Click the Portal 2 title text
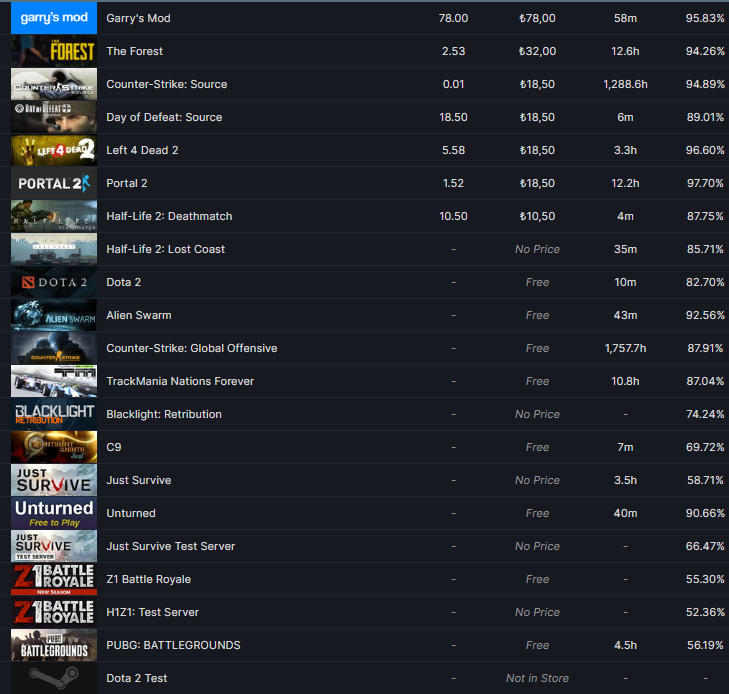Viewport: 729px width, 694px height. coord(126,183)
